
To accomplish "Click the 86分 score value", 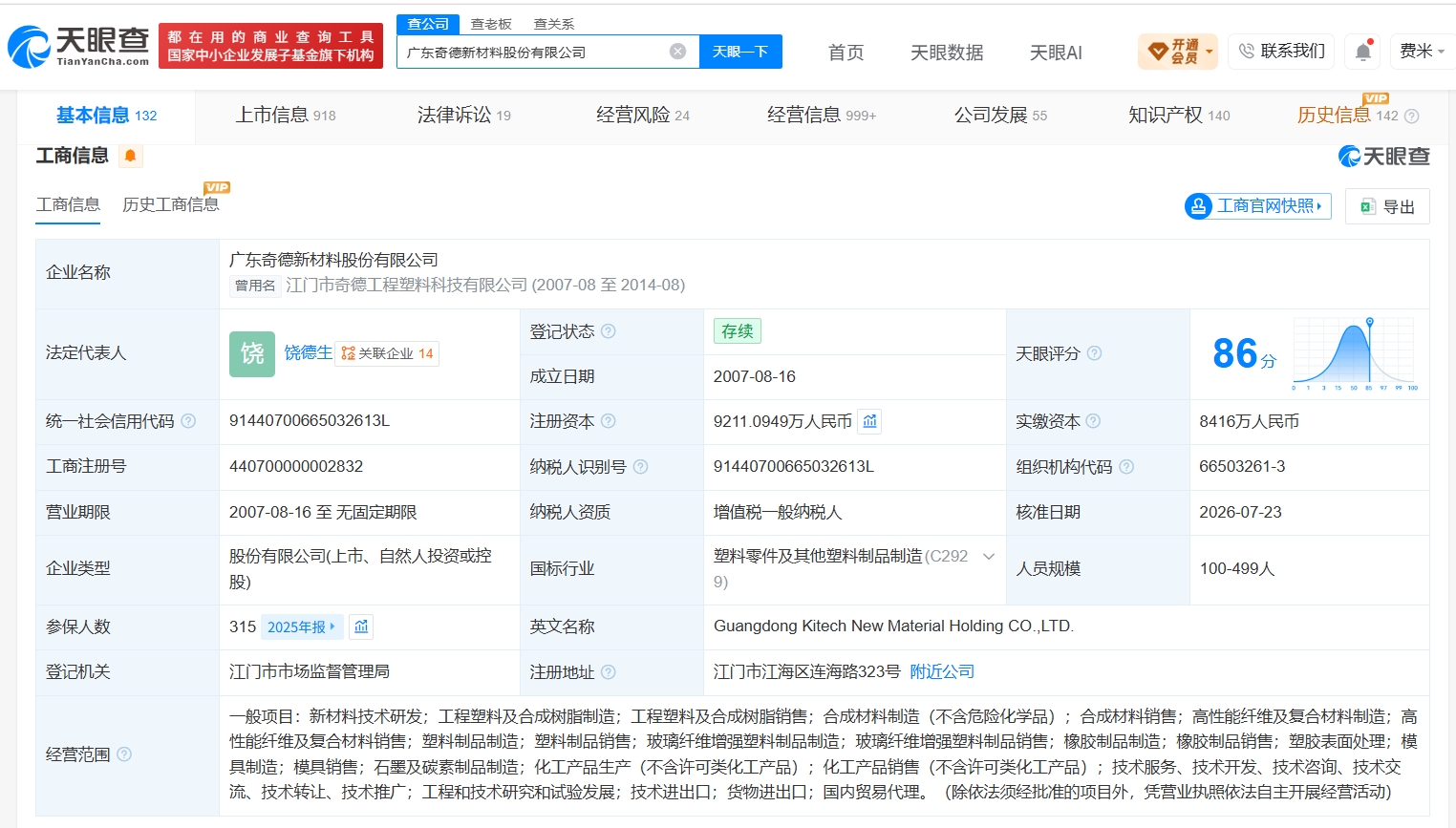I will (x=1244, y=354).
